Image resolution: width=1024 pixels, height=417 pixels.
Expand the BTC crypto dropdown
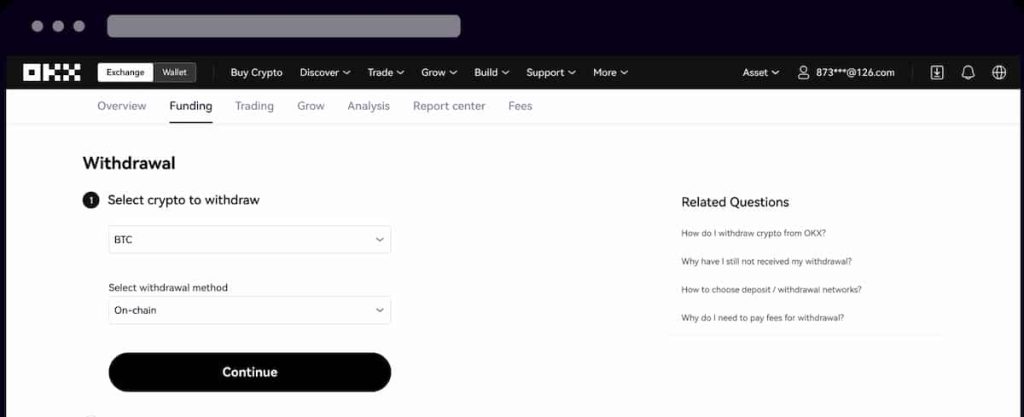pos(249,240)
